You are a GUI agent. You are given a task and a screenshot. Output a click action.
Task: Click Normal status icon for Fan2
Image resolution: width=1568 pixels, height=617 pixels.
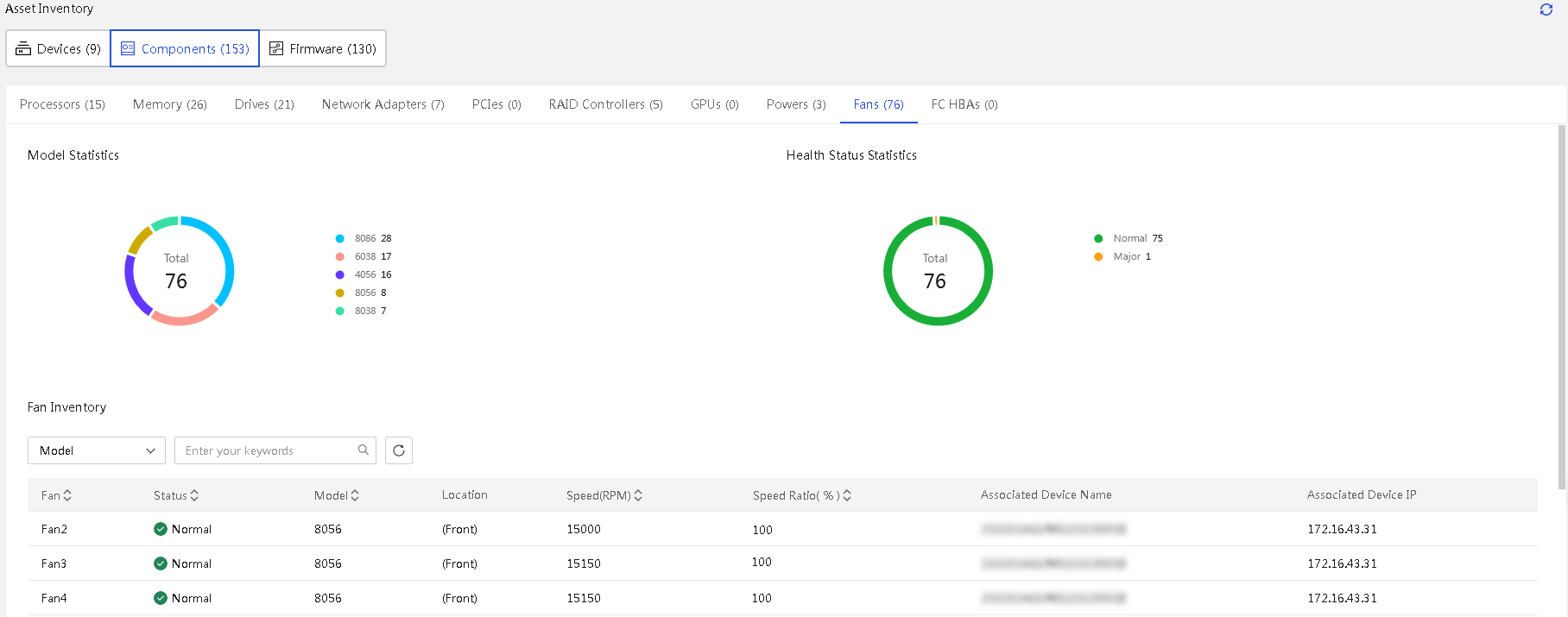161,529
